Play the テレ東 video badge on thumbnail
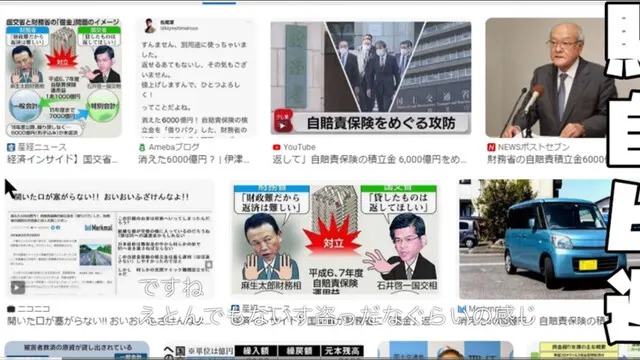This screenshot has height=360, width=640. pyautogui.click(x=283, y=121)
